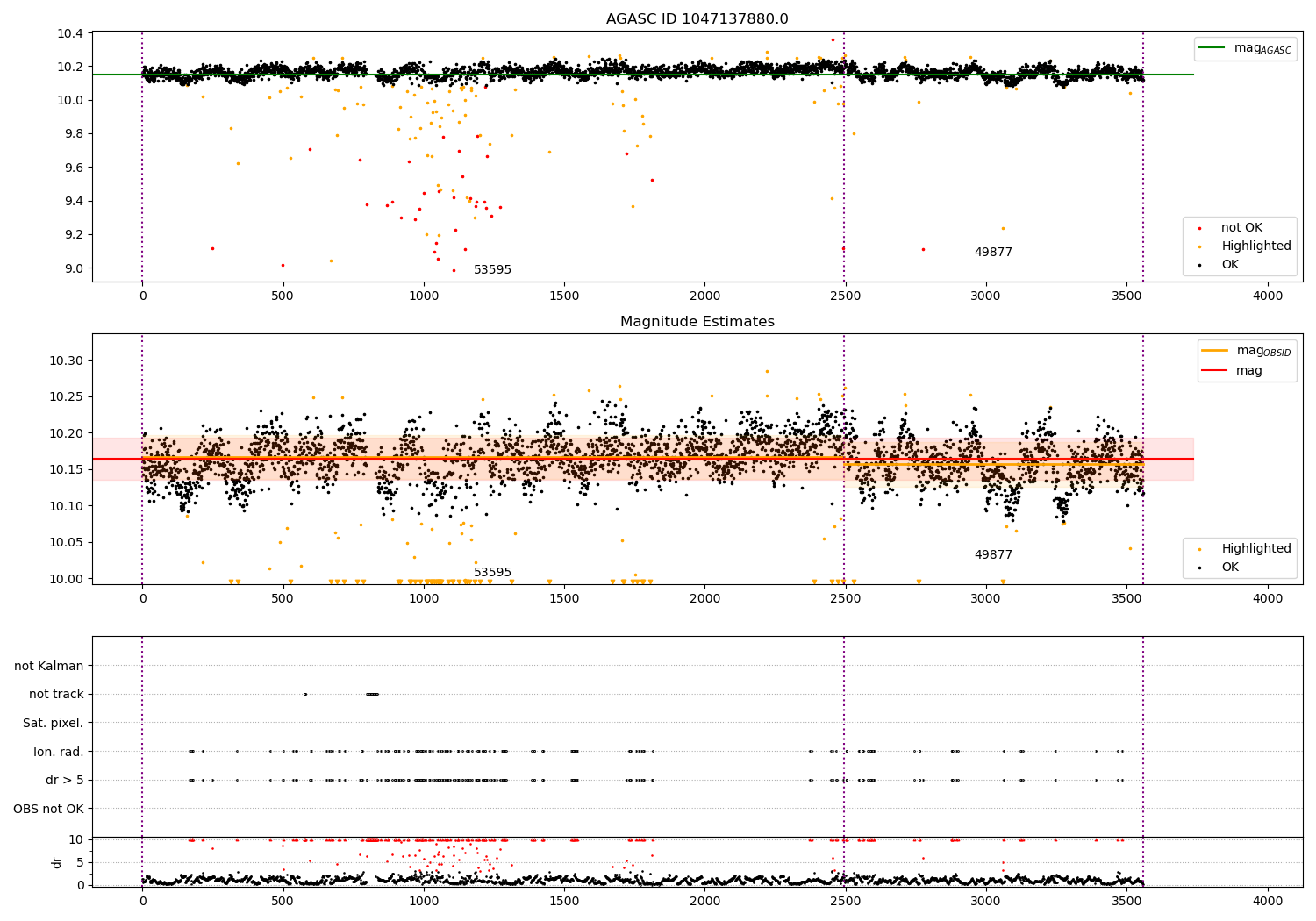This screenshot has width=1316, height=921.
Task: Click the rotated 'dr' y-axis label
Action: click(57, 862)
